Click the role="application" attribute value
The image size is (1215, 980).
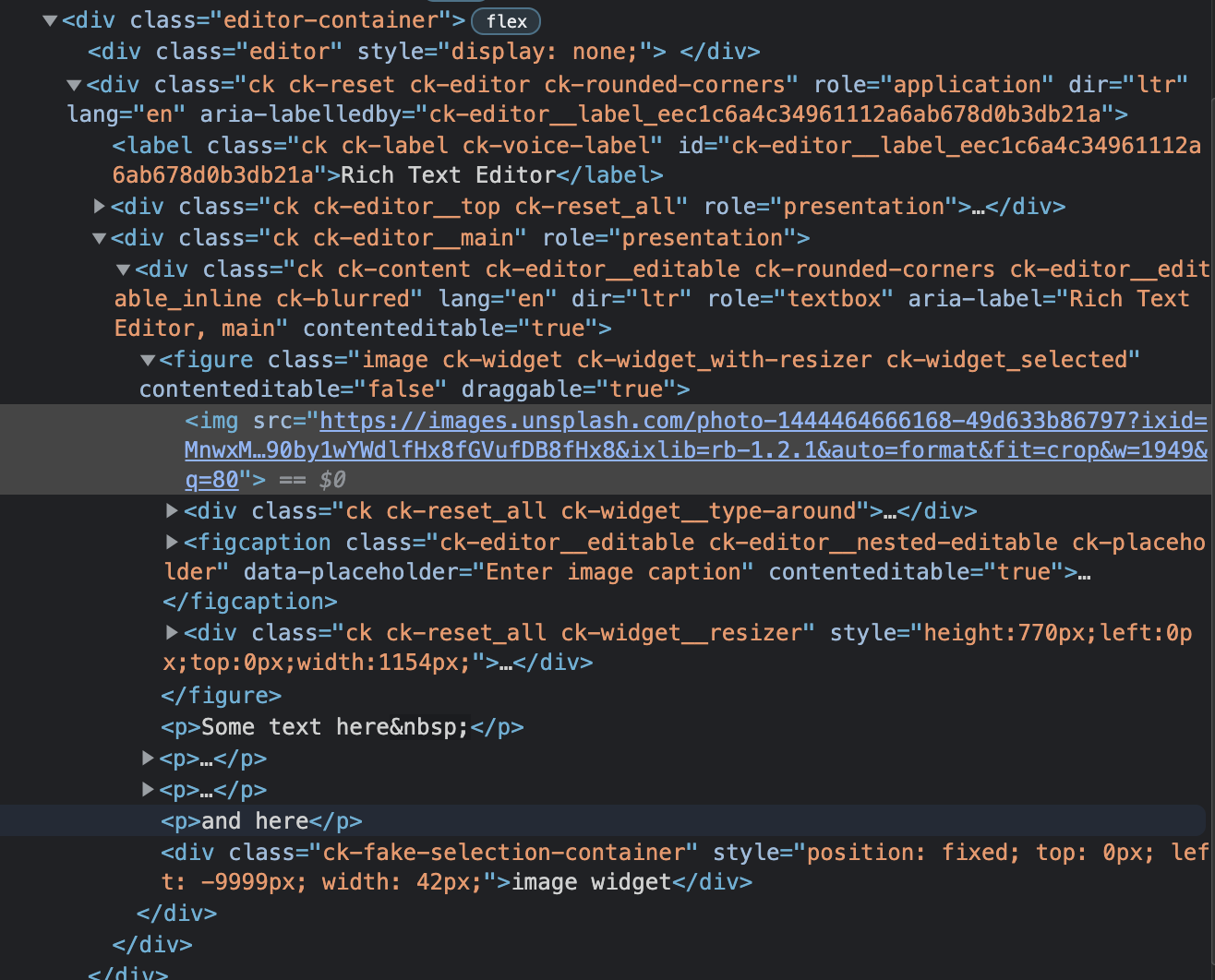(x=967, y=85)
